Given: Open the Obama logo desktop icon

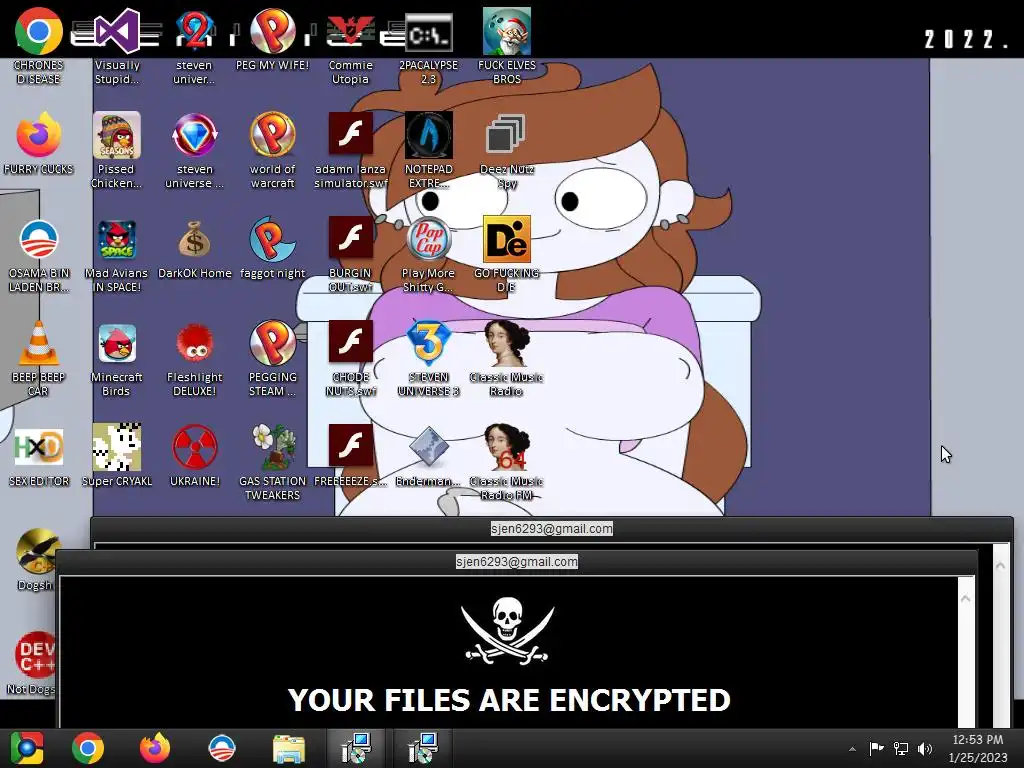Looking at the screenshot, I should click(x=39, y=240).
